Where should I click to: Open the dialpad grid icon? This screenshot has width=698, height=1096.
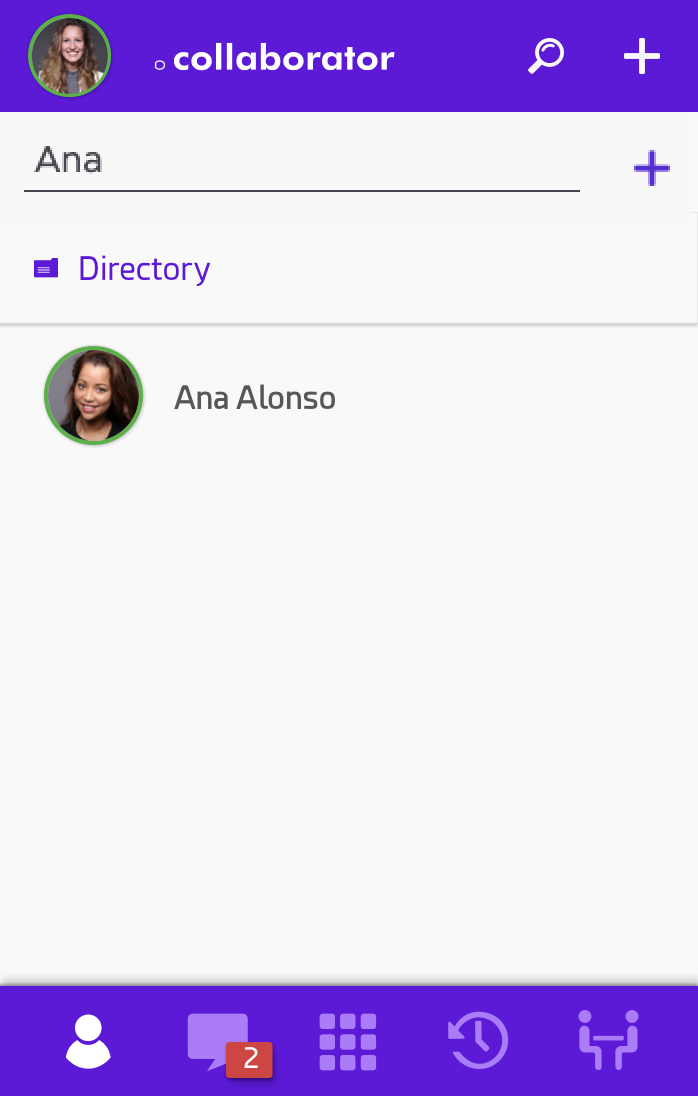tap(348, 1041)
